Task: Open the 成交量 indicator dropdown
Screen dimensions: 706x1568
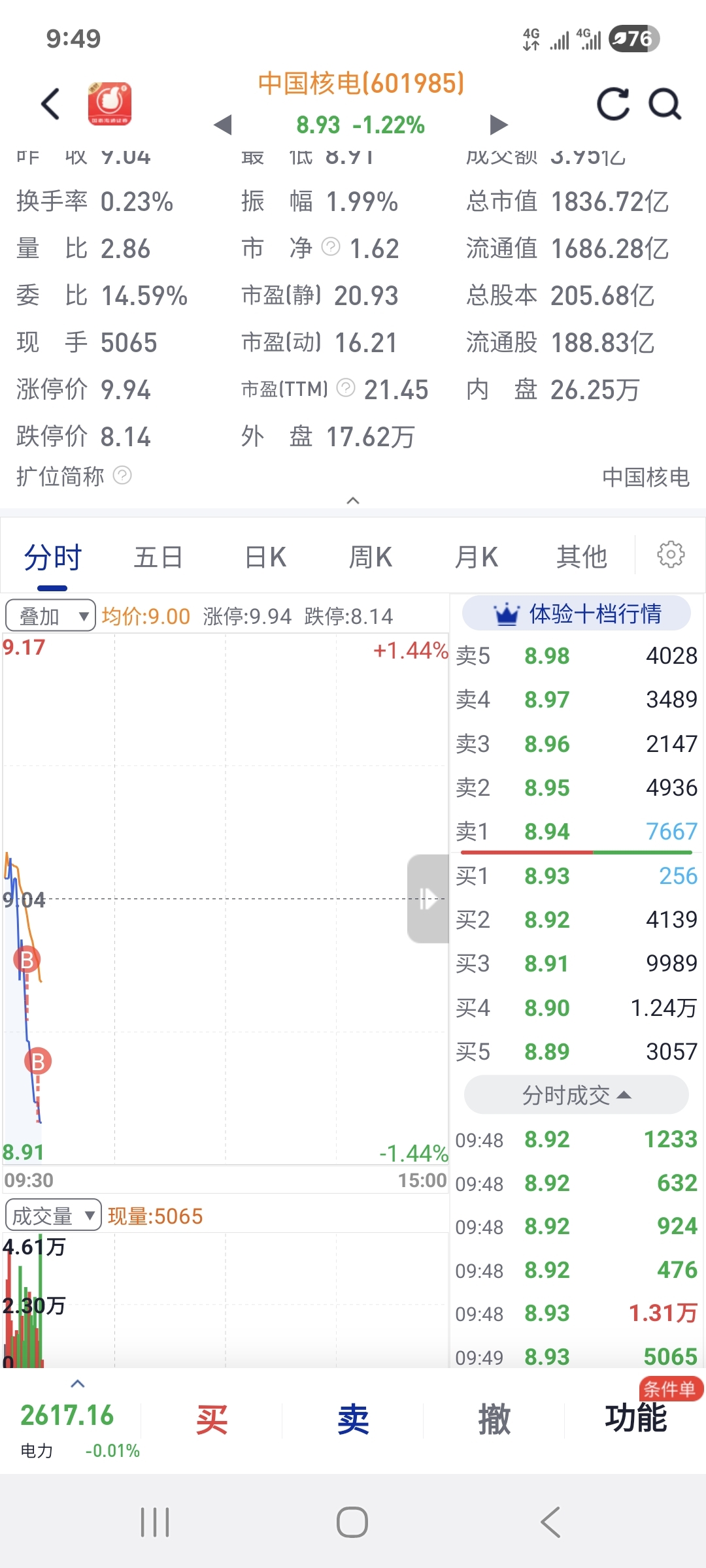Action: point(53,1215)
